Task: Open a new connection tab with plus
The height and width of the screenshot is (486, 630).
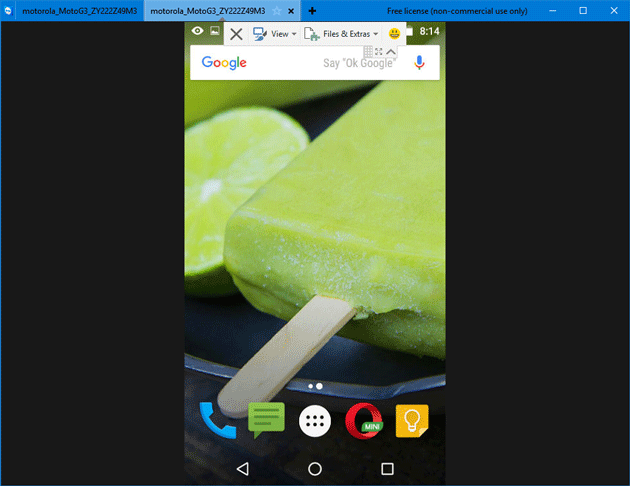Action: [312, 11]
